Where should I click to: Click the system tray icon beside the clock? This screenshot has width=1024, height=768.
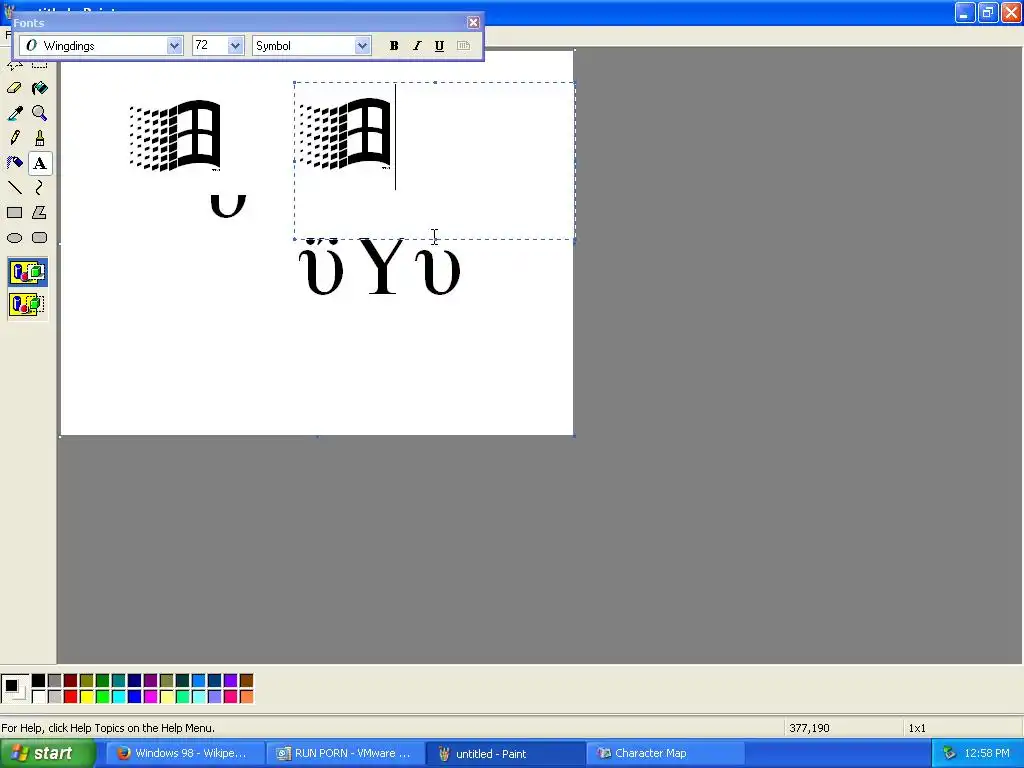(949, 754)
